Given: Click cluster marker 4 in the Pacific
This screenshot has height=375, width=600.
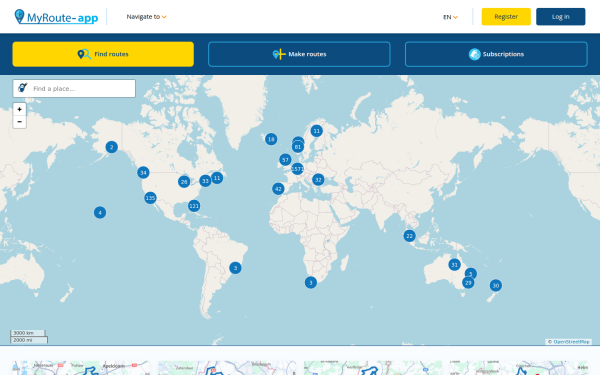Looking at the screenshot, I should tap(100, 212).
